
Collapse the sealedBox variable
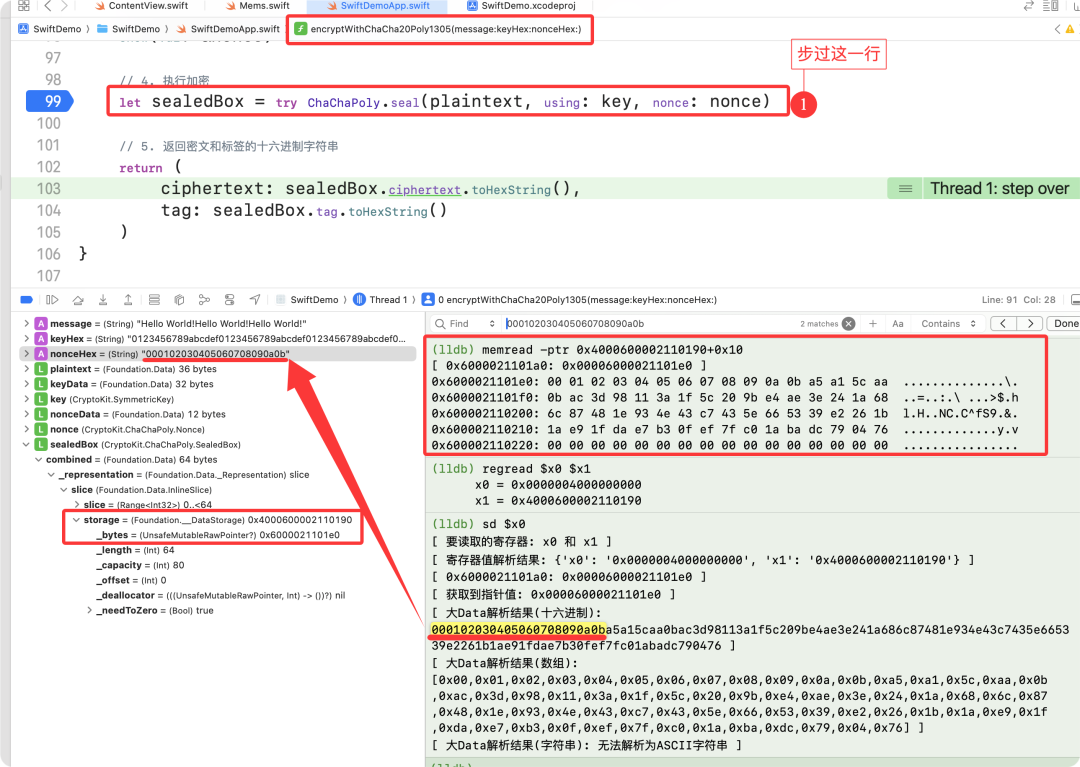[26, 445]
